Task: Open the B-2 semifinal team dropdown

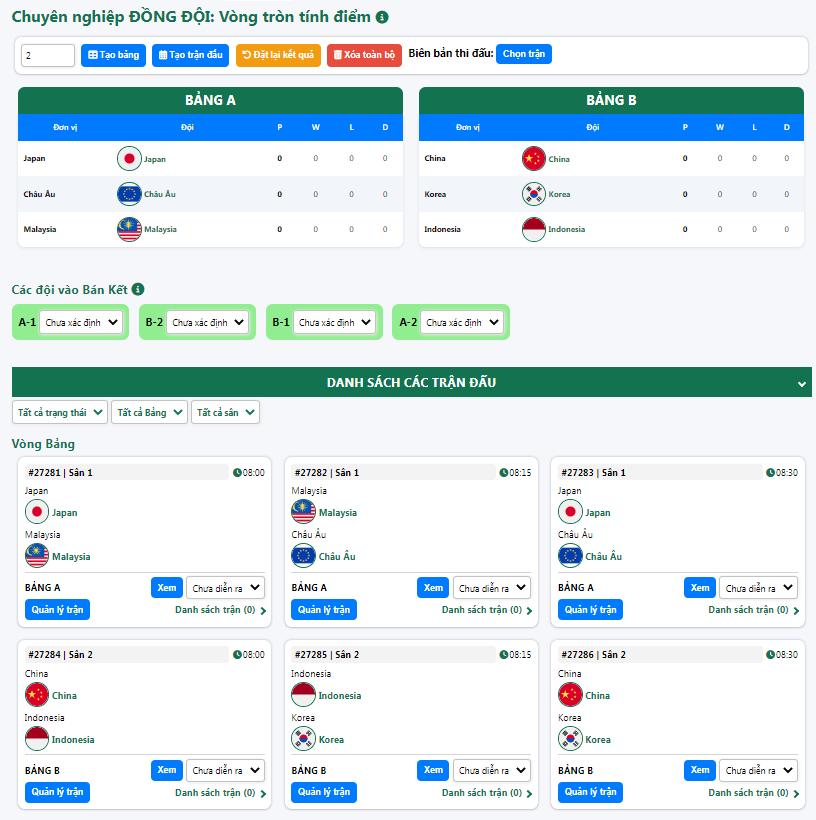Action: point(209,322)
